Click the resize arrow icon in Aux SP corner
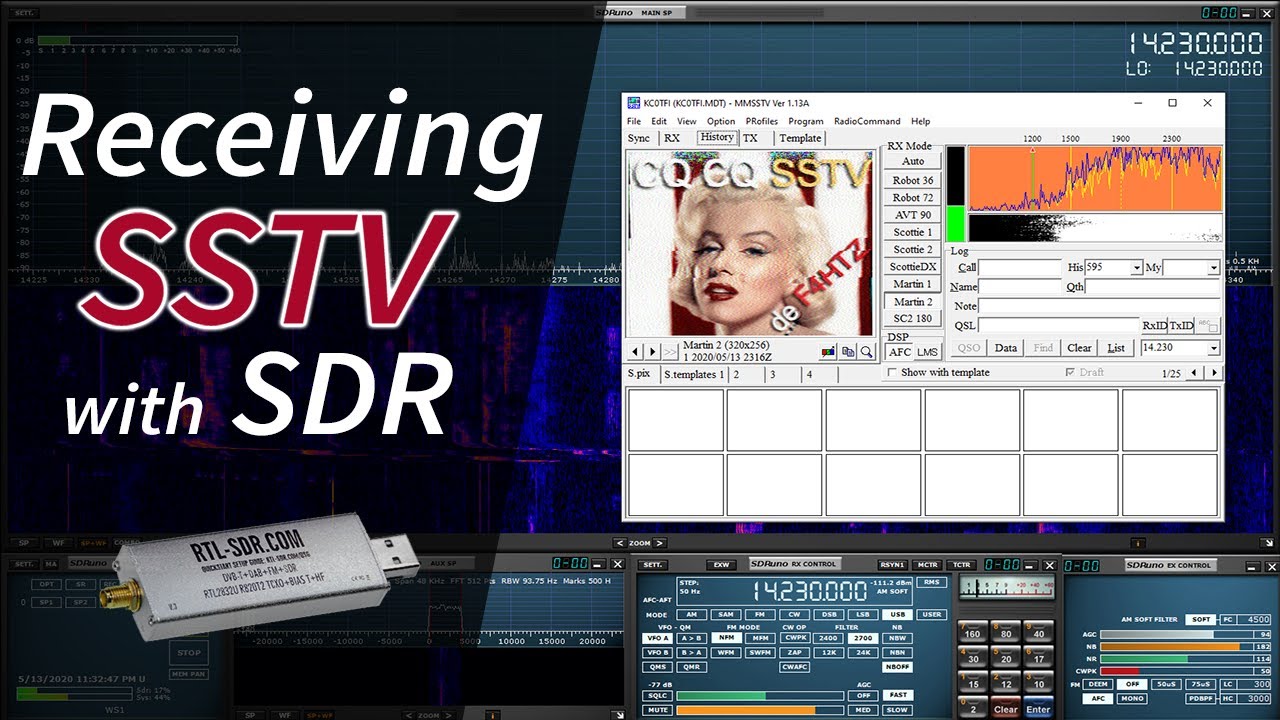The image size is (1280, 720). [x=618, y=715]
